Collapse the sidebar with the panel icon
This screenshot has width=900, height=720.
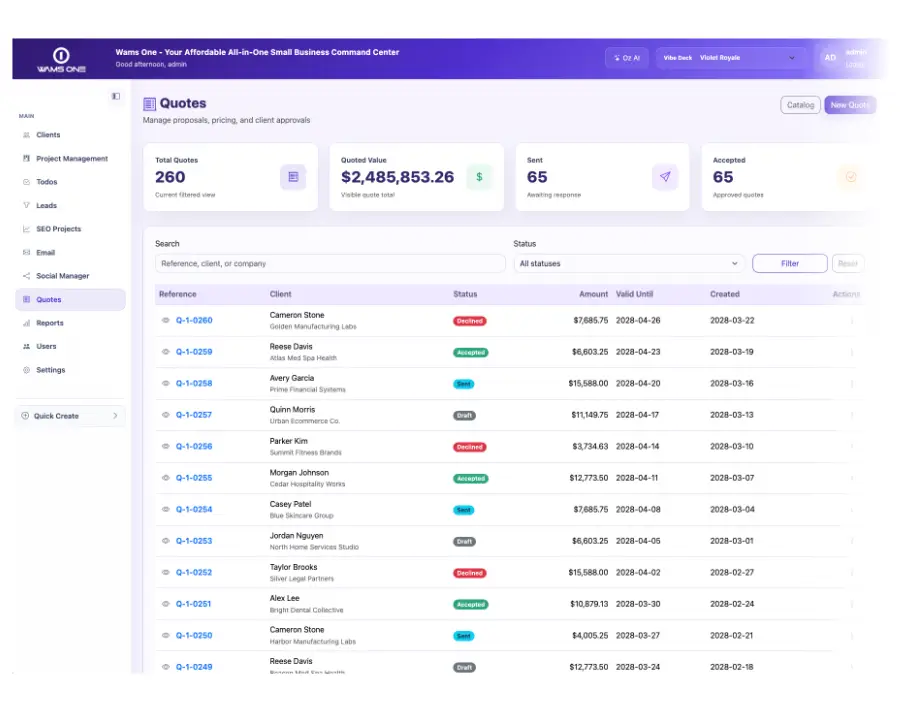pyautogui.click(x=116, y=96)
